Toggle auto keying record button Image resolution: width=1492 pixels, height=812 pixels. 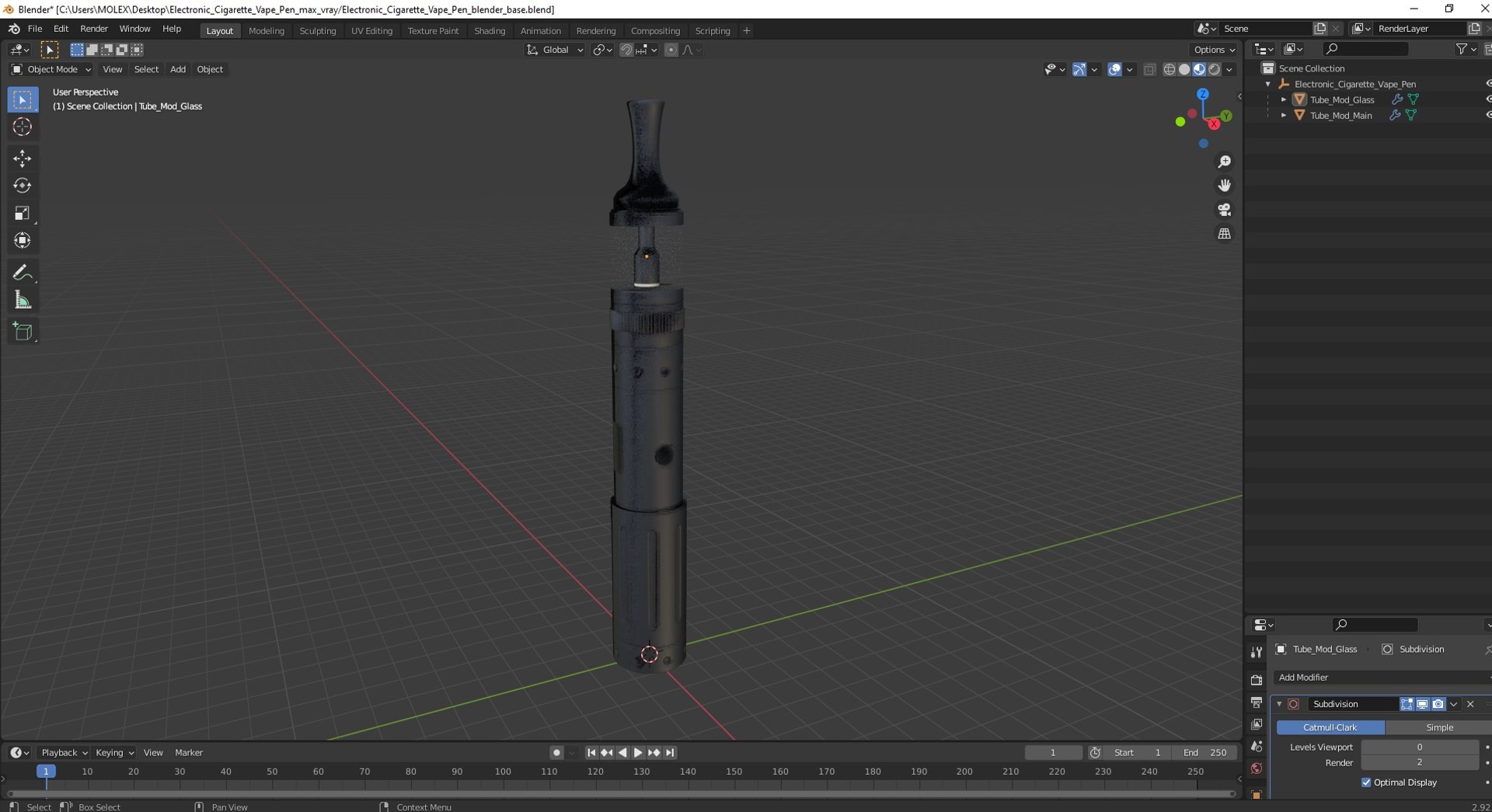tap(556, 752)
